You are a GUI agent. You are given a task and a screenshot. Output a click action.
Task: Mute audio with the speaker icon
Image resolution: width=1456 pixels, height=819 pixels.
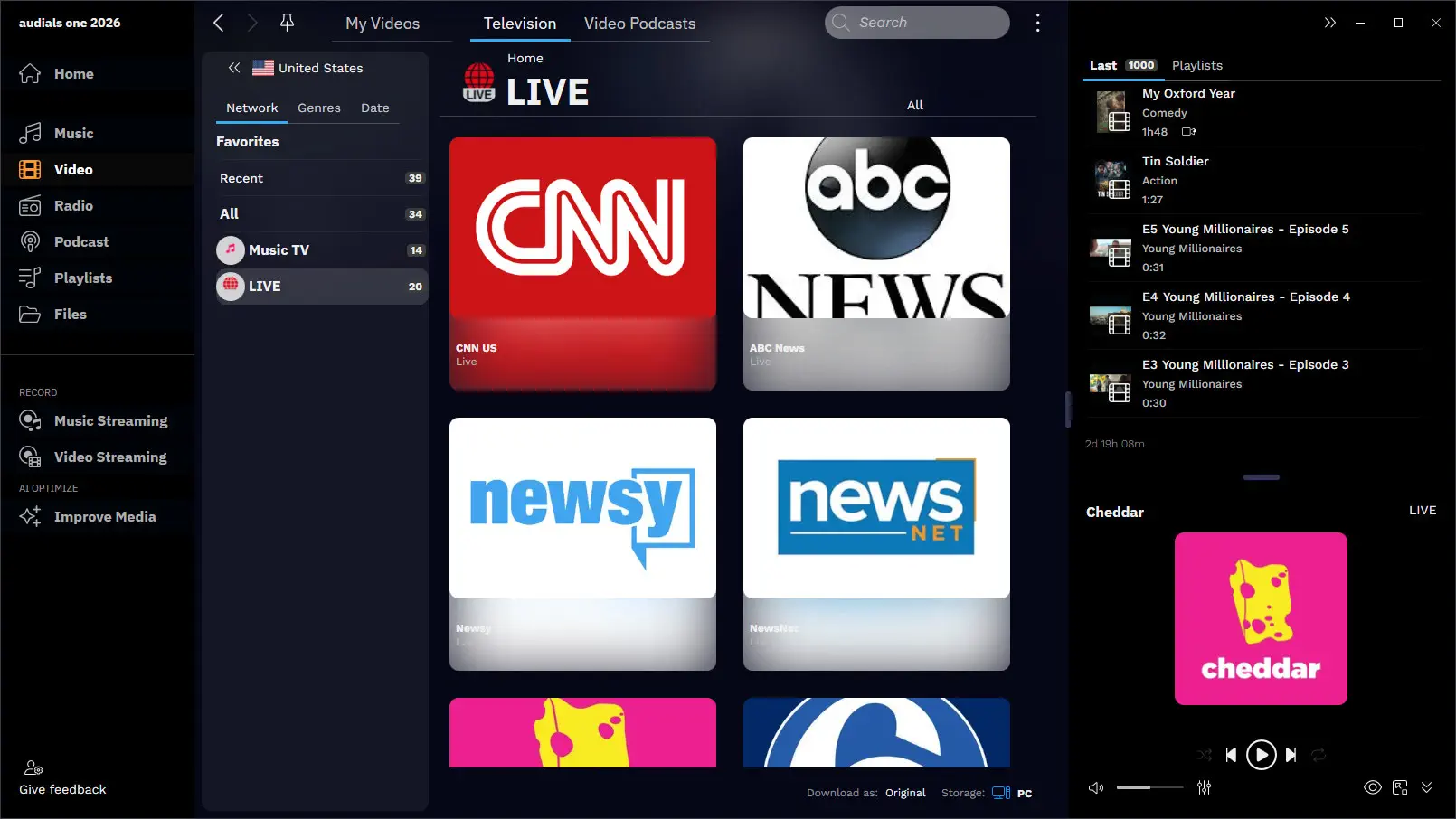click(1095, 787)
